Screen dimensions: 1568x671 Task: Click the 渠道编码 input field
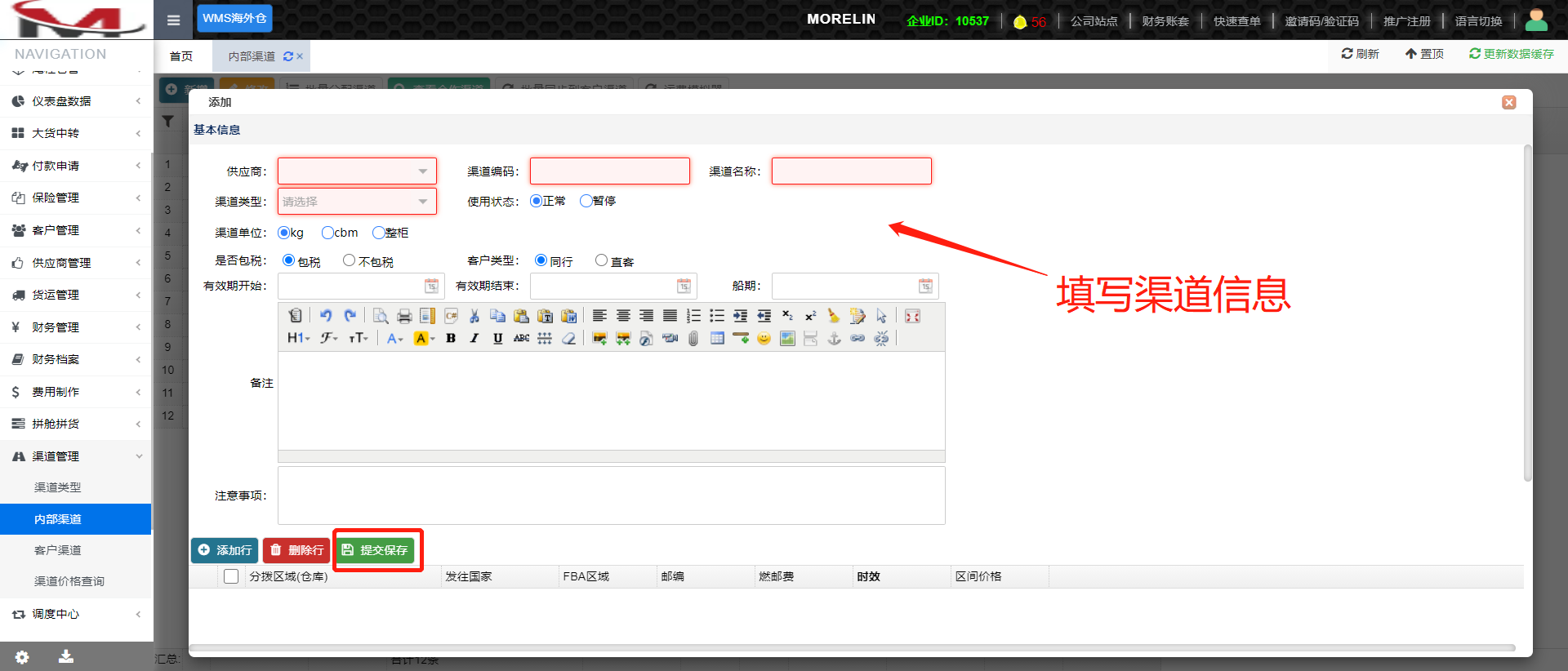click(x=609, y=171)
